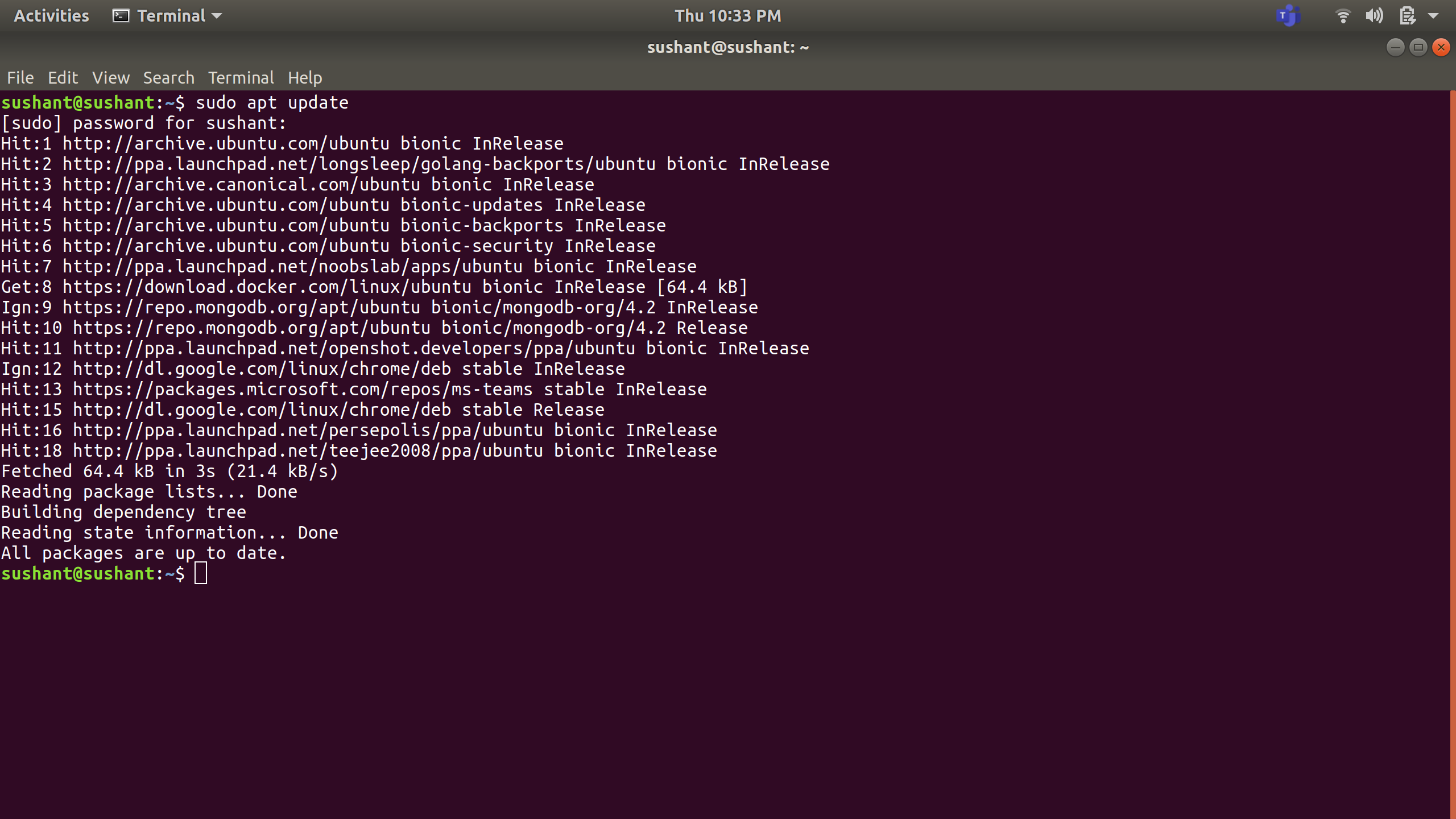The image size is (1456, 819).
Task: Minimize the terminal window
Action: pos(1395,47)
